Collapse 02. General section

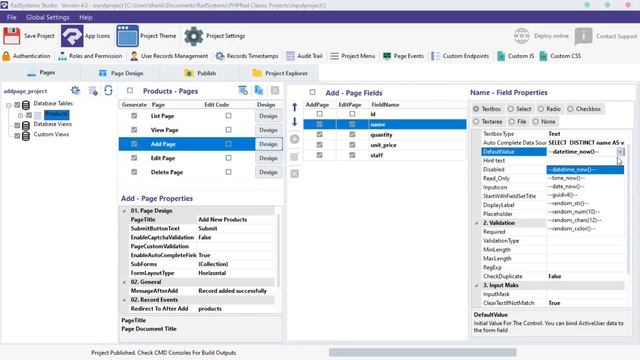pyautogui.click(x=124, y=282)
